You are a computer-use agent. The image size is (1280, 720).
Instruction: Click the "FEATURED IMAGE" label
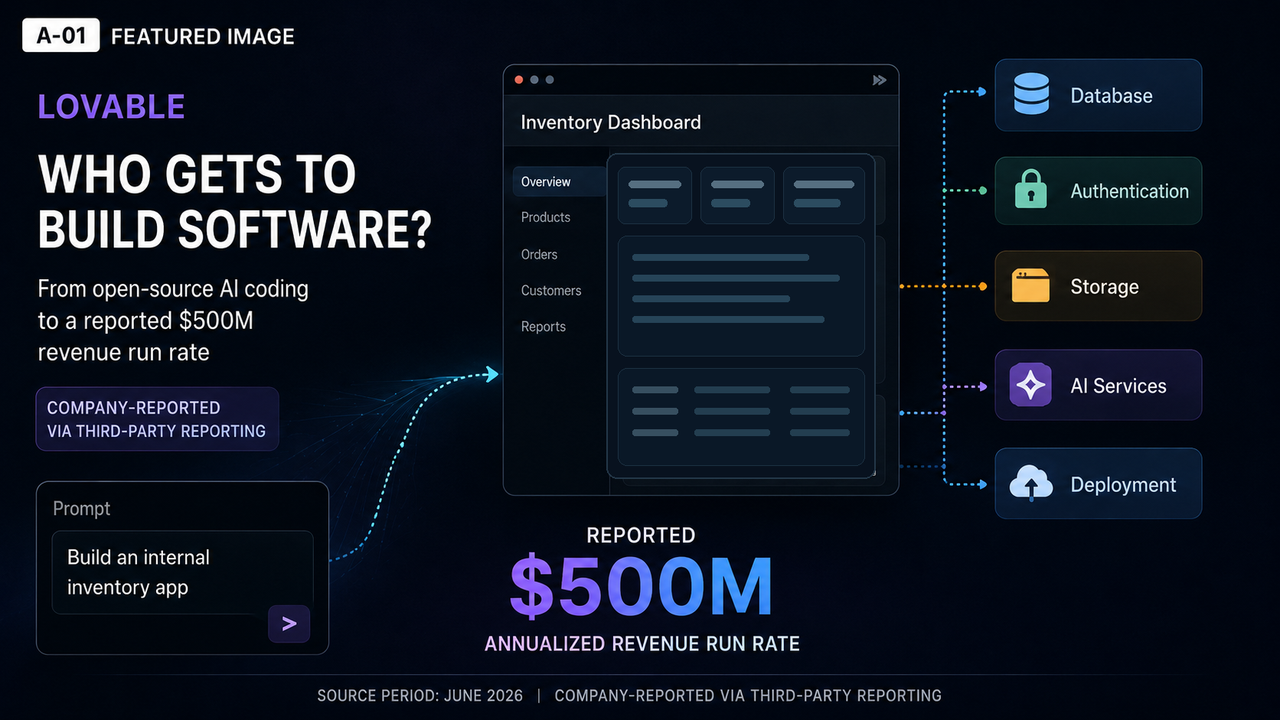[x=203, y=37]
